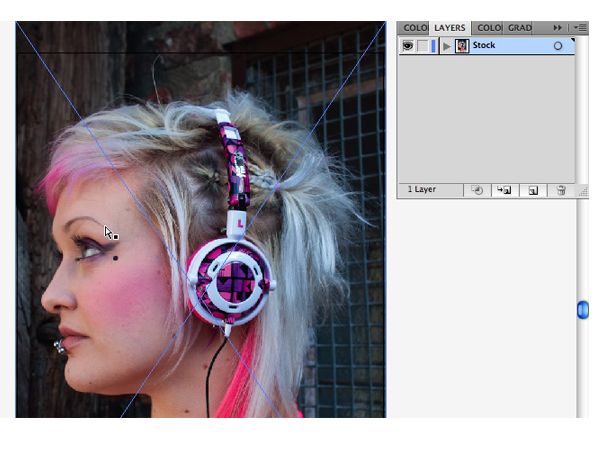Click the Stock layer target circle
Viewport: 600px width, 467px height.
coord(558,46)
